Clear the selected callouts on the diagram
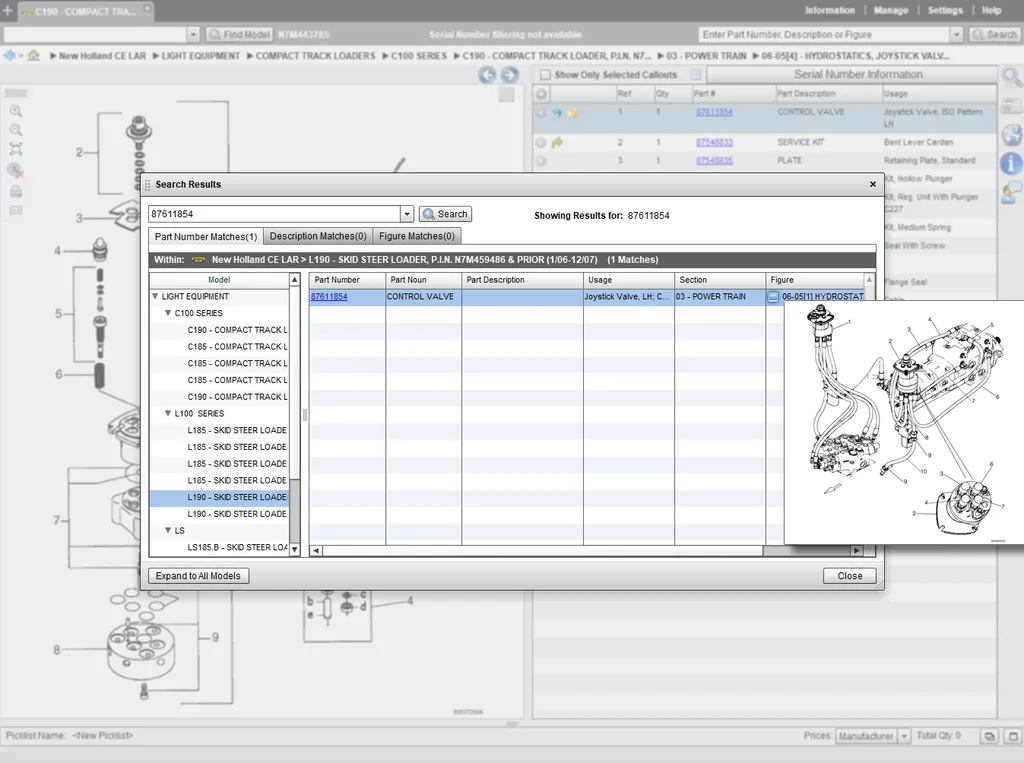 pyautogui.click(x=16, y=171)
